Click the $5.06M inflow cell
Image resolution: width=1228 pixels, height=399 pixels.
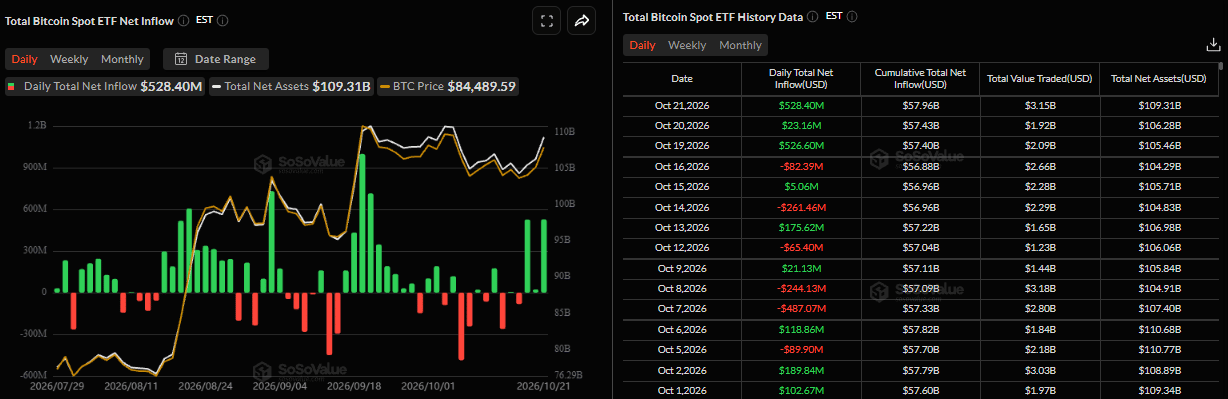click(x=801, y=186)
